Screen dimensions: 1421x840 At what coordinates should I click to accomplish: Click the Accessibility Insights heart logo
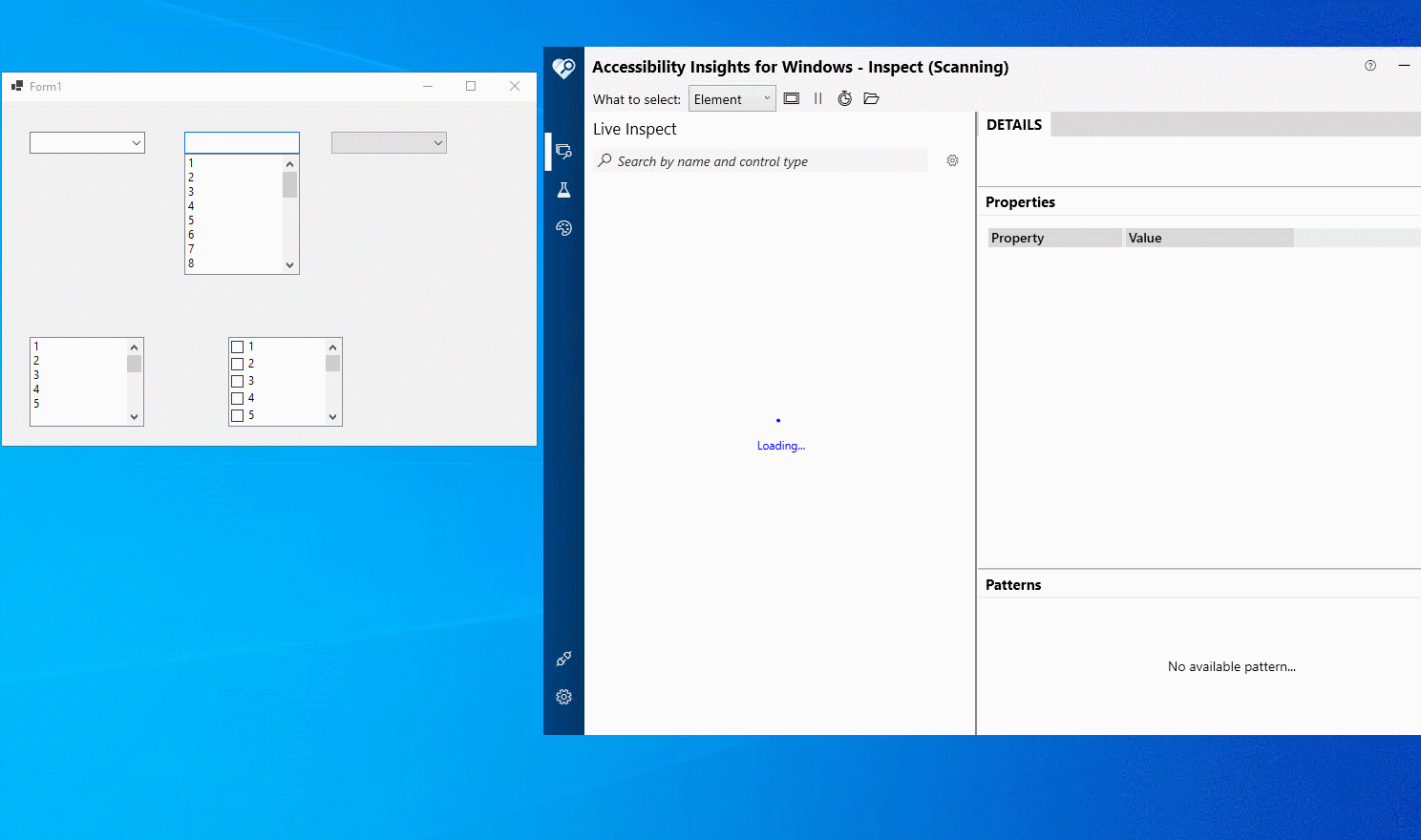[563, 68]
